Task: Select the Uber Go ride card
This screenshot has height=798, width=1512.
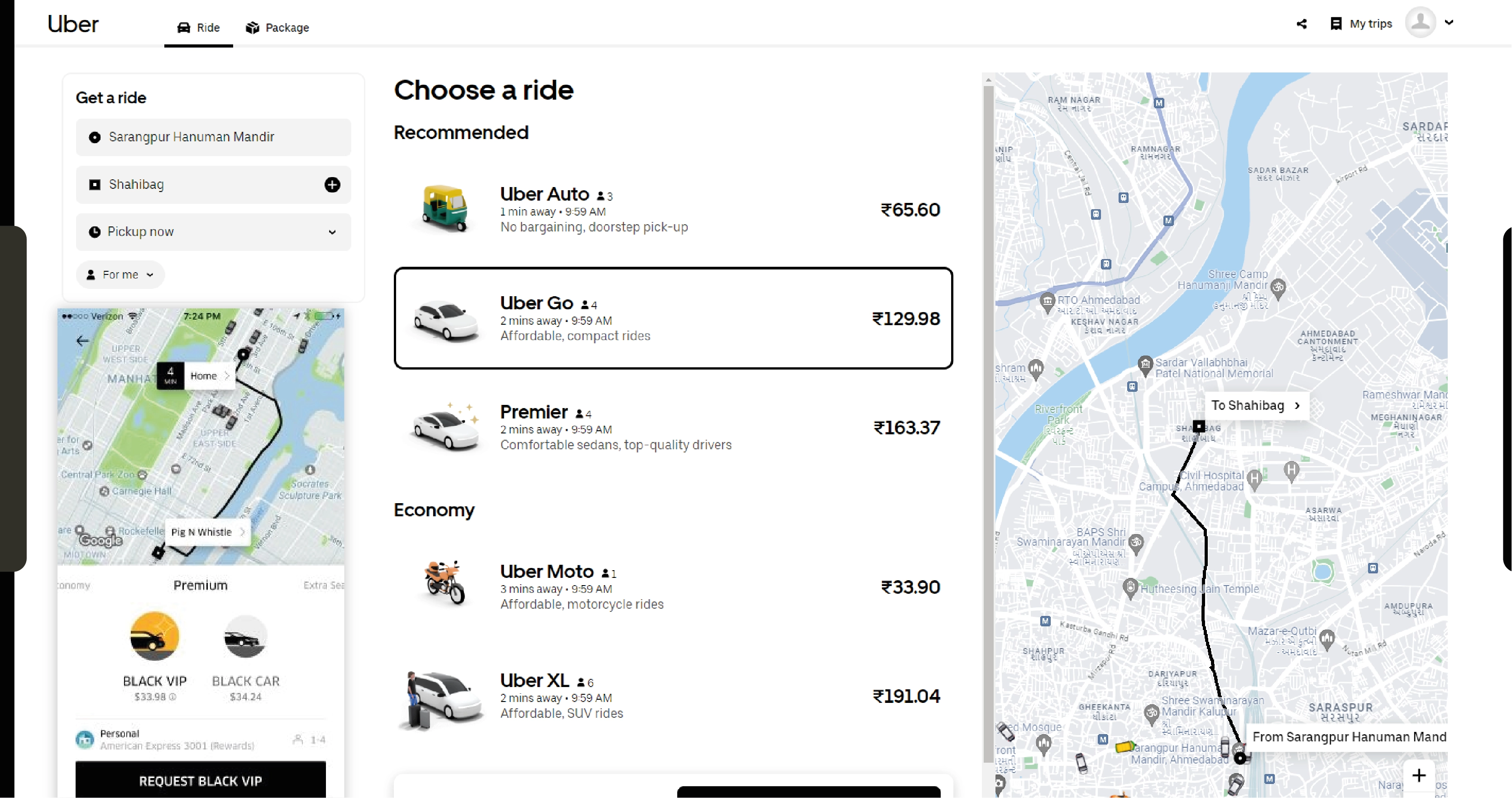Action: point(674,318)
